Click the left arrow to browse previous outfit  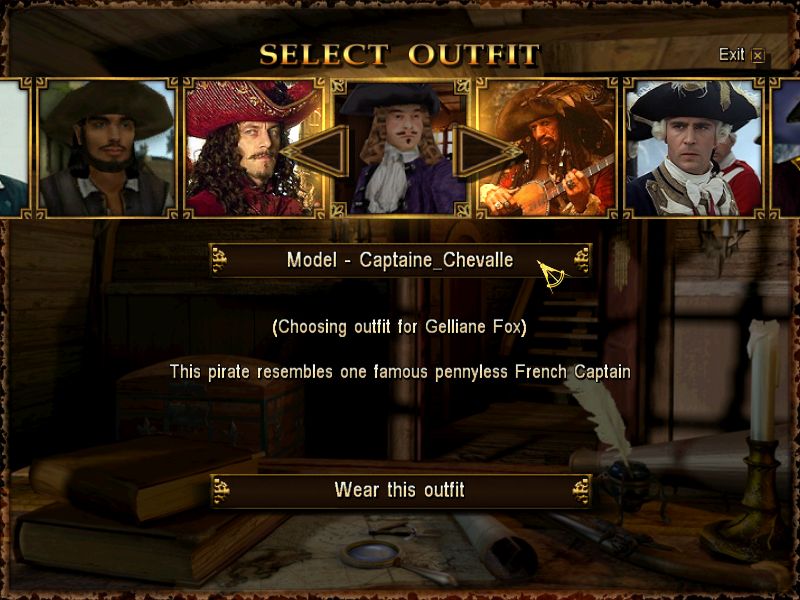pyautogui.click(x=316, y=151)
